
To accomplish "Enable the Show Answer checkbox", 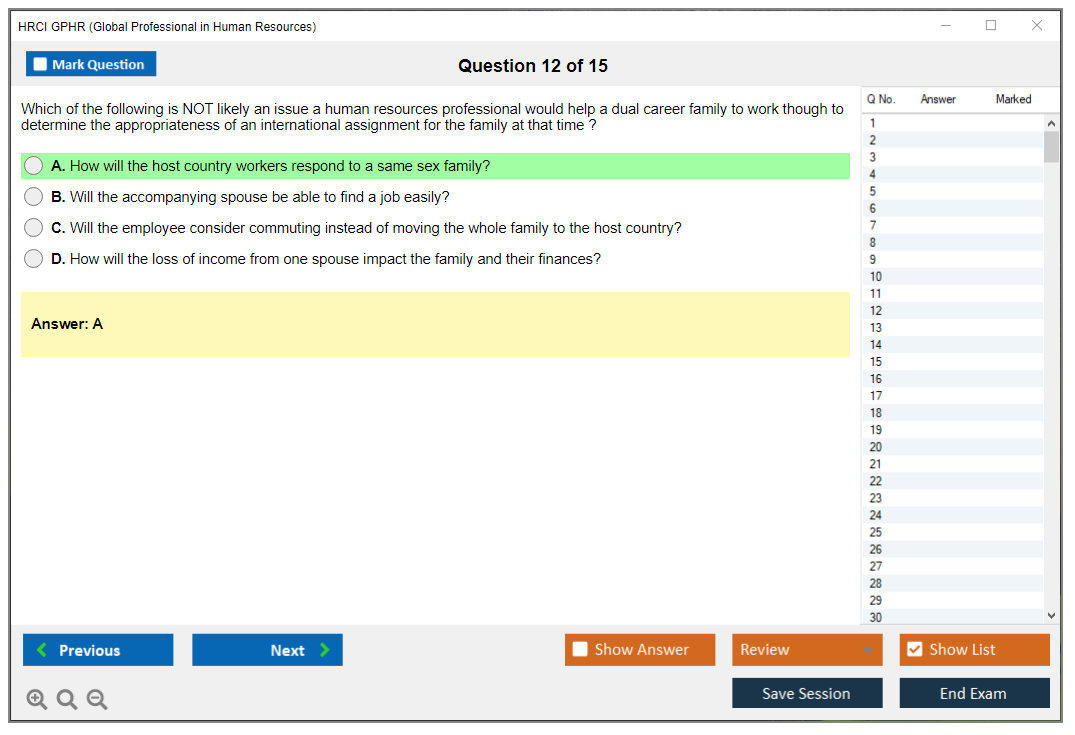I will click(580, 650).
